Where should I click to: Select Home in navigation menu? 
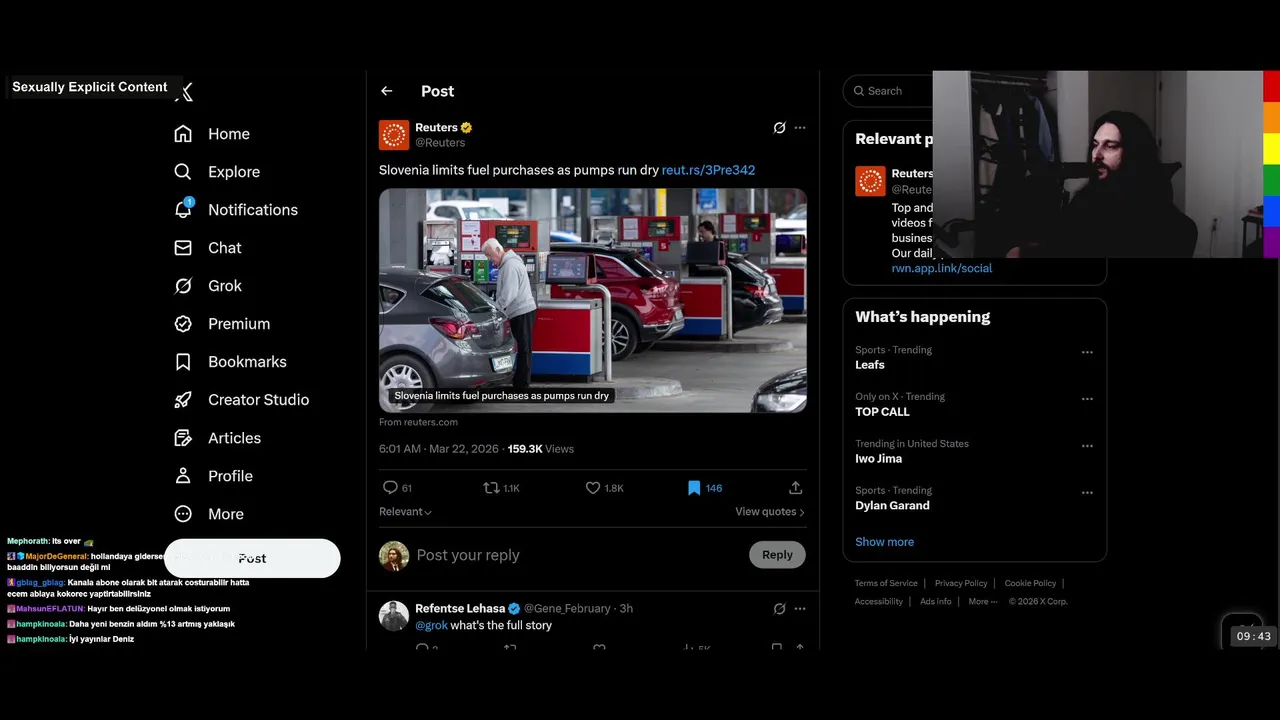click(x=229, y=134)
